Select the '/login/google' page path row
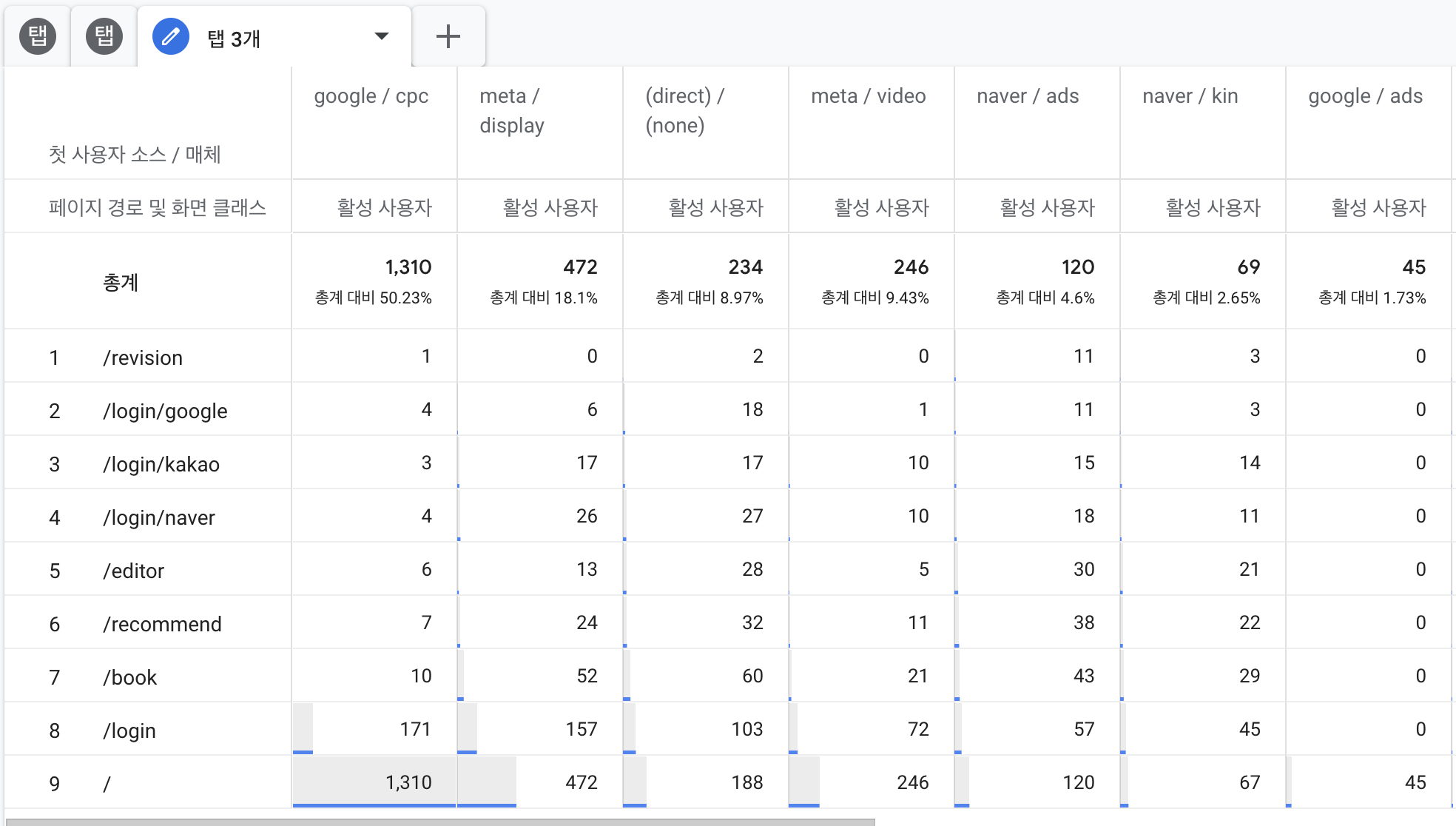 tap(165, 411)
